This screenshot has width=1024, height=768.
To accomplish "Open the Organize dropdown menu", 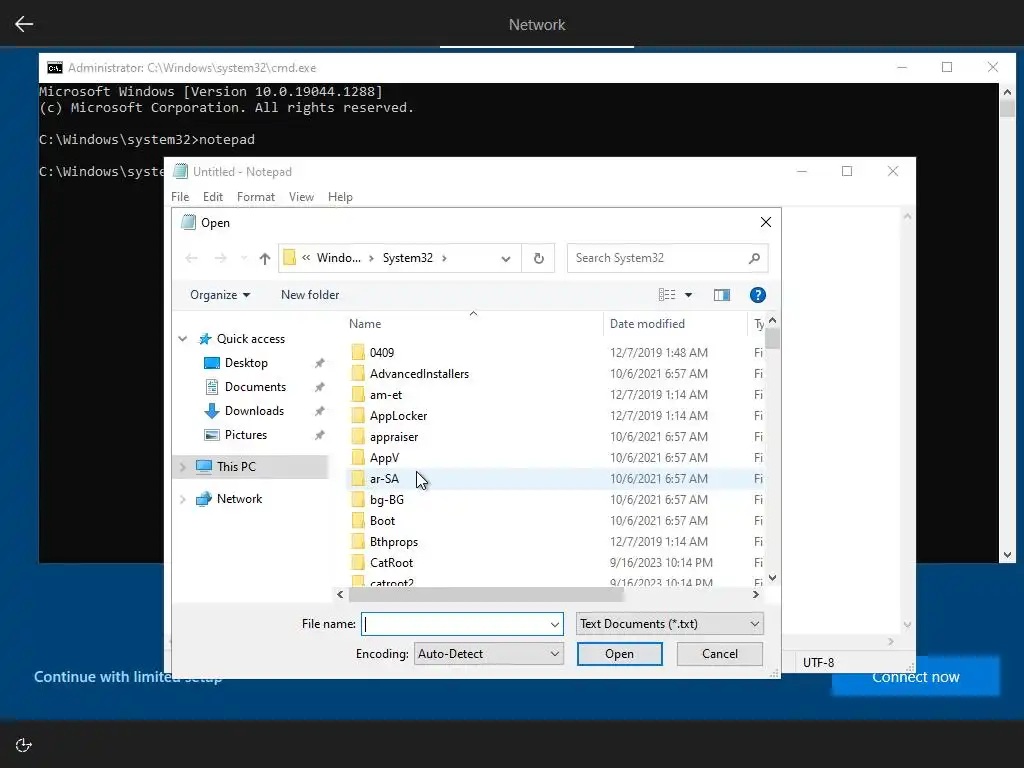I will (x=219, y=295).
